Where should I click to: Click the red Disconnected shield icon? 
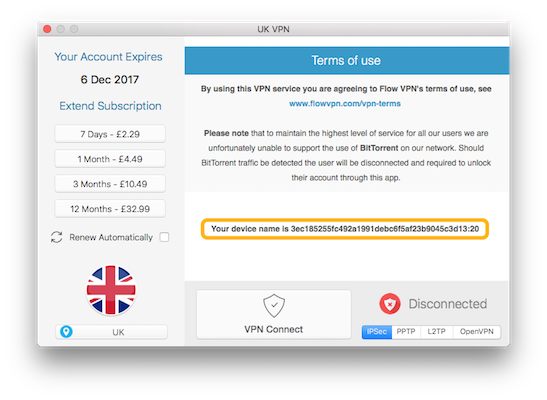390,303
